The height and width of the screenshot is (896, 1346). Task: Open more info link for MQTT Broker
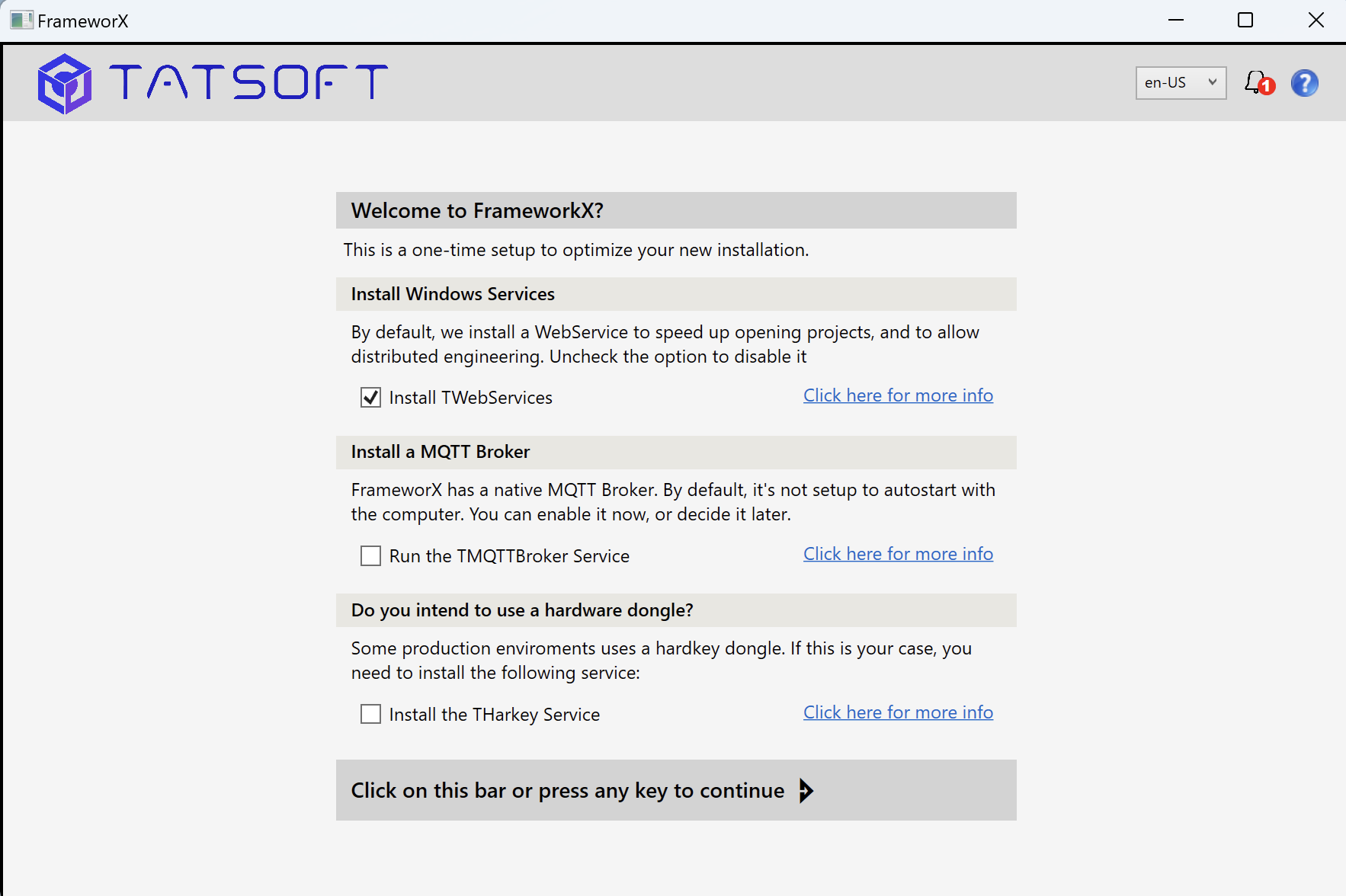[x=898, y=554]
